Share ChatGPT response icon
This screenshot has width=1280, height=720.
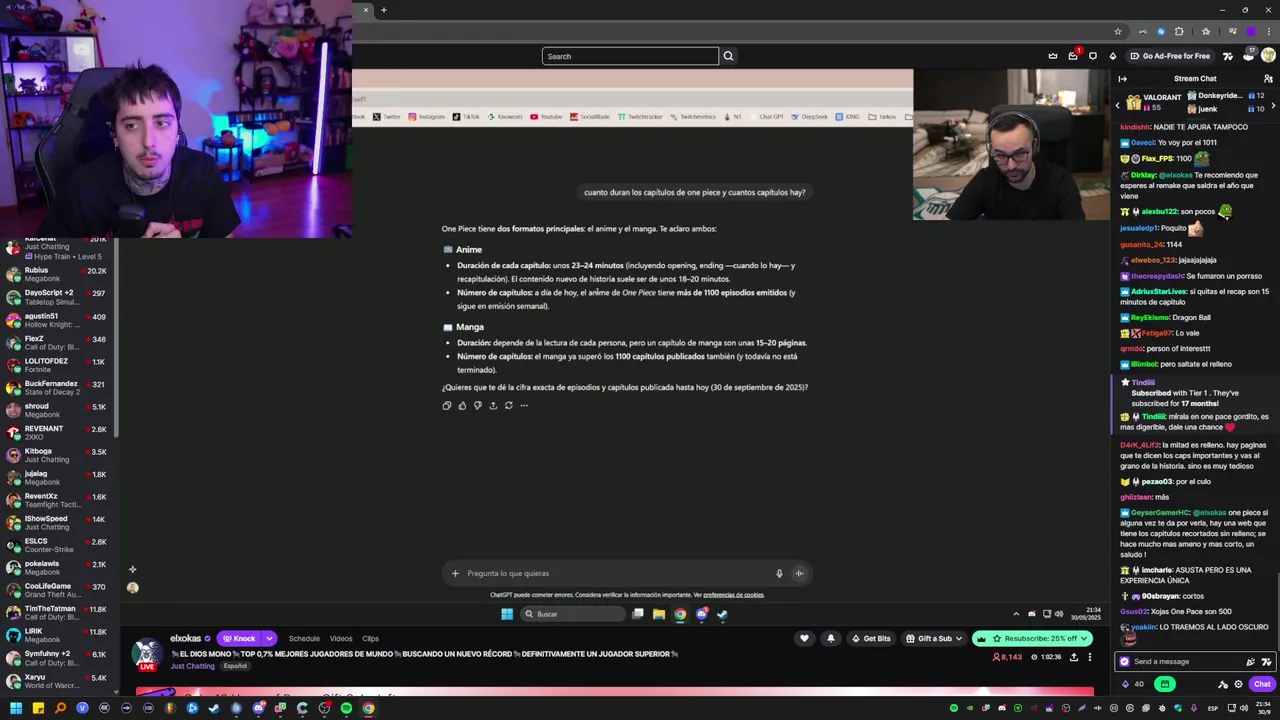click(x=493, y=405)
